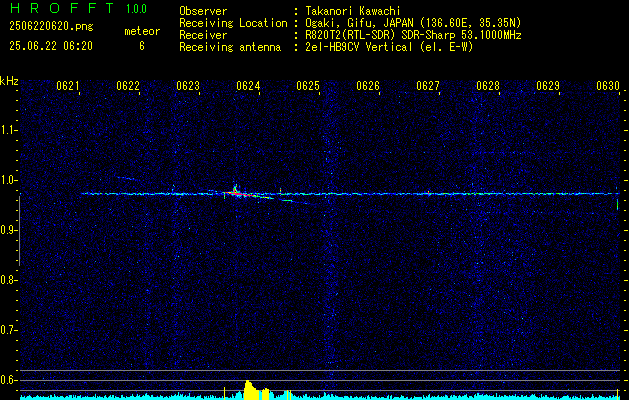
Task: Click the 0621 time axis marker
Action: pyautogui.click(x=68, y=86)
